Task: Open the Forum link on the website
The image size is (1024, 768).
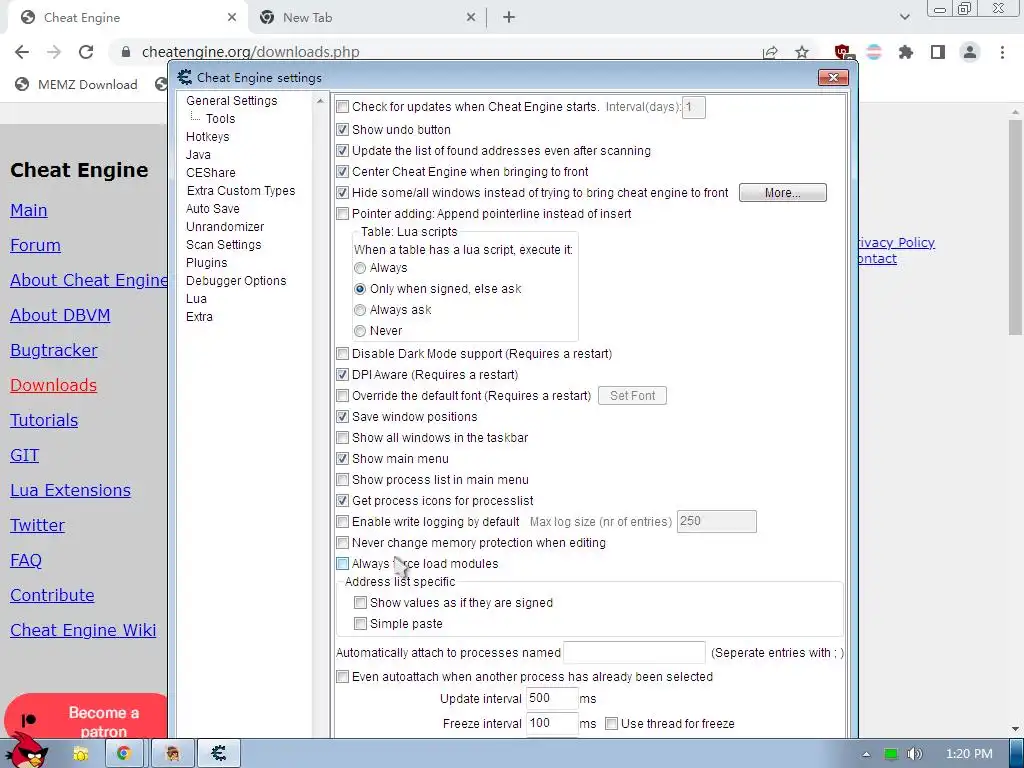Action: tap(35, 246)
